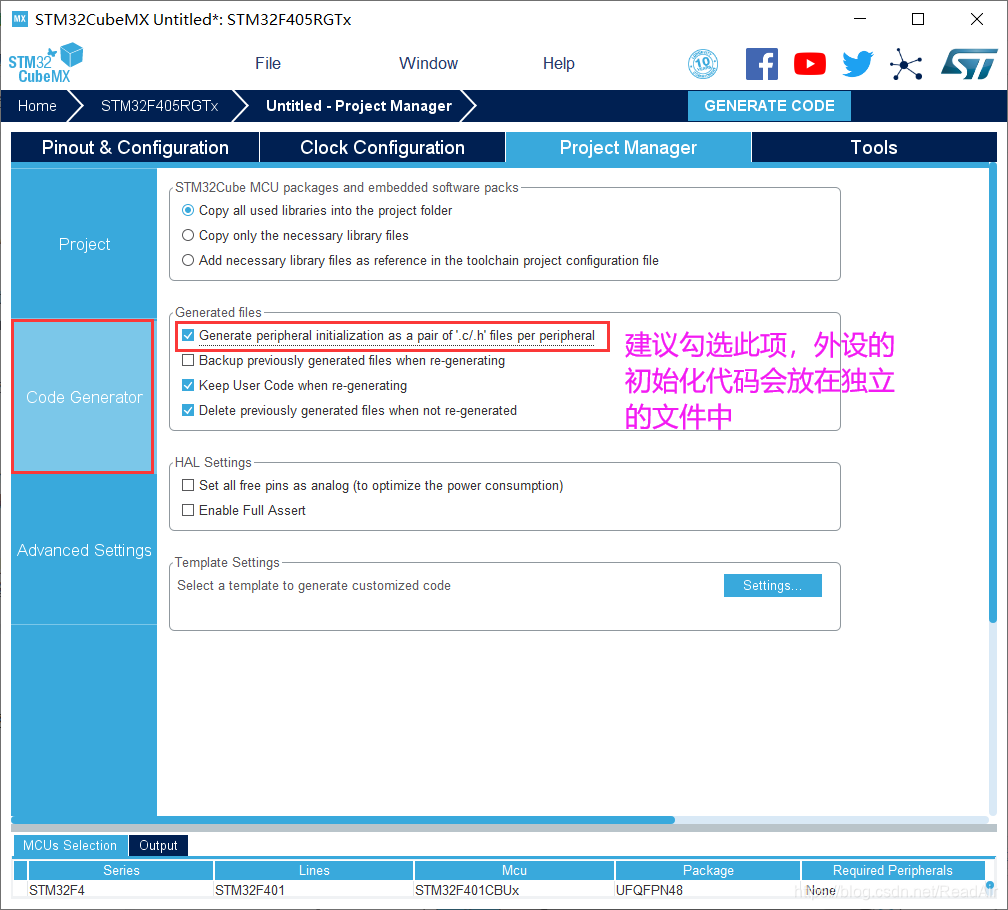
Task: Open the Advanced Settings side section
Action: pos(84,550)
